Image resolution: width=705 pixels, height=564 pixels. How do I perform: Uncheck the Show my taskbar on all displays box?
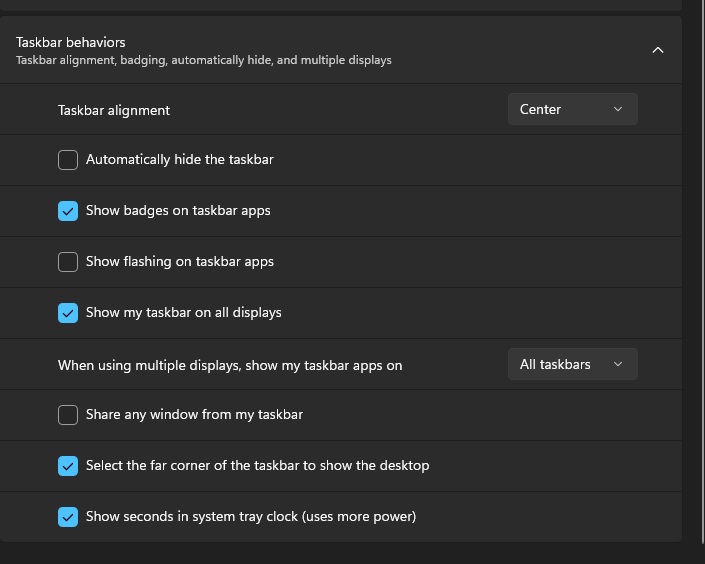pyautogui.click(x=68, y=313)
